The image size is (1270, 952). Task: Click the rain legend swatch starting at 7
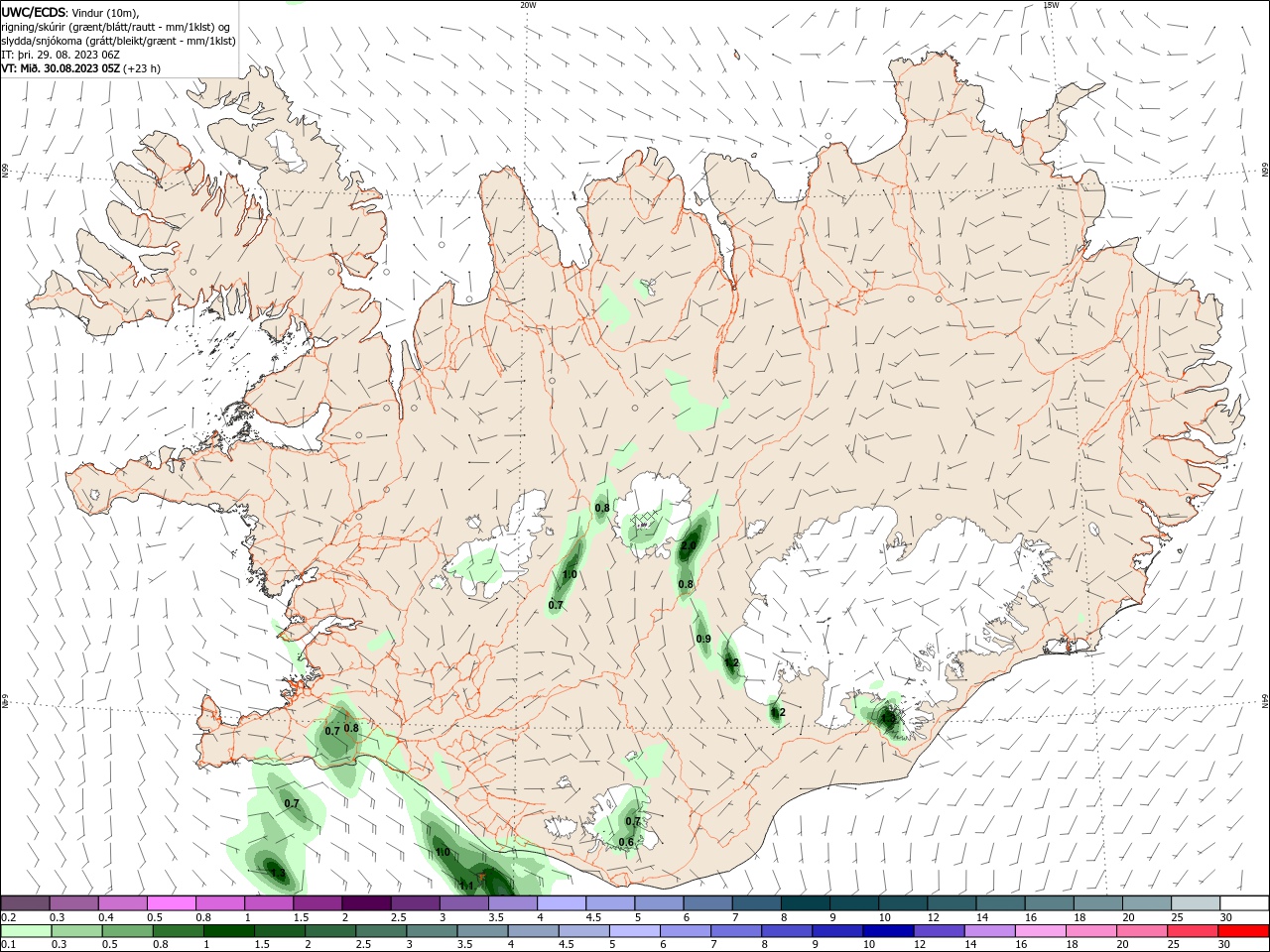tap(737, 931)
